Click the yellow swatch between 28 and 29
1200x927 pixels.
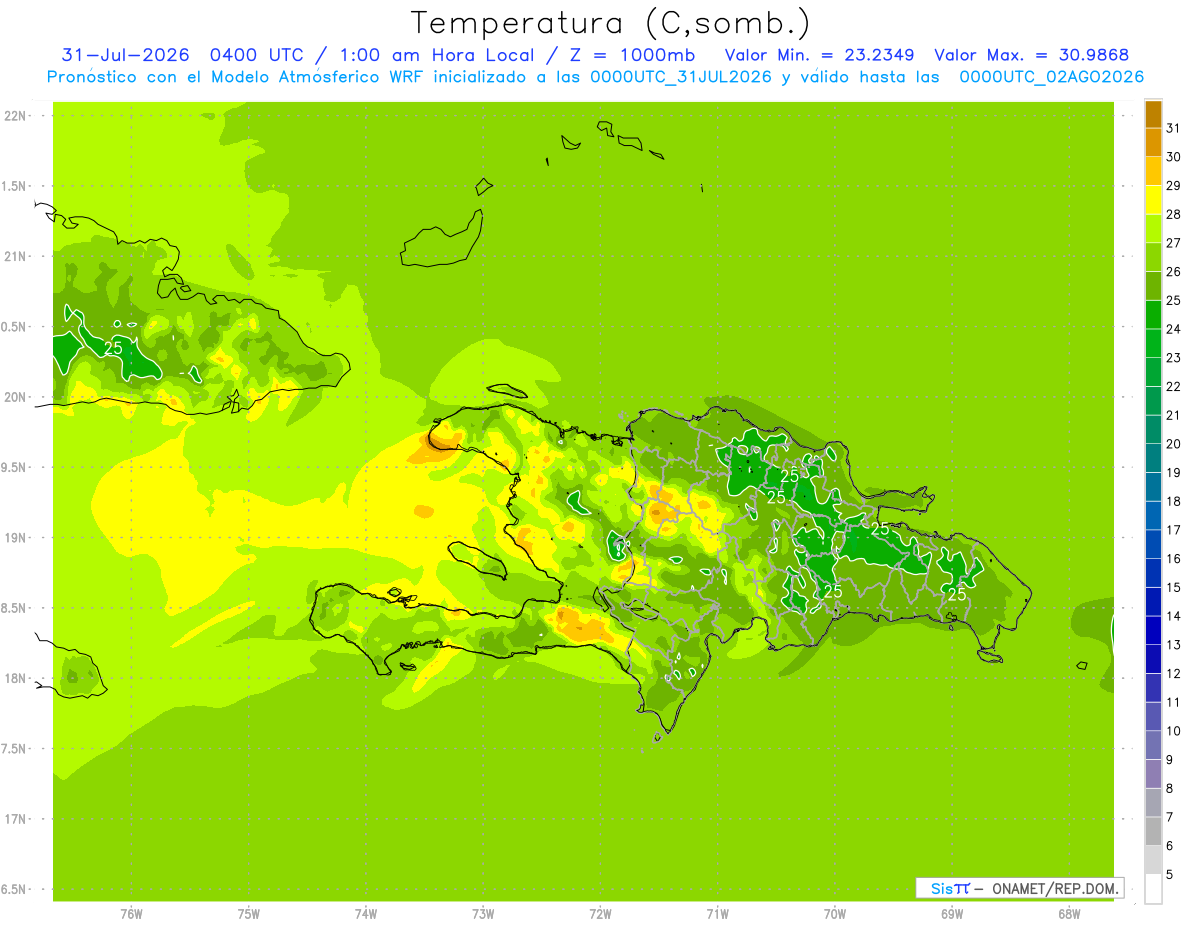click(x=1153, y=200)
